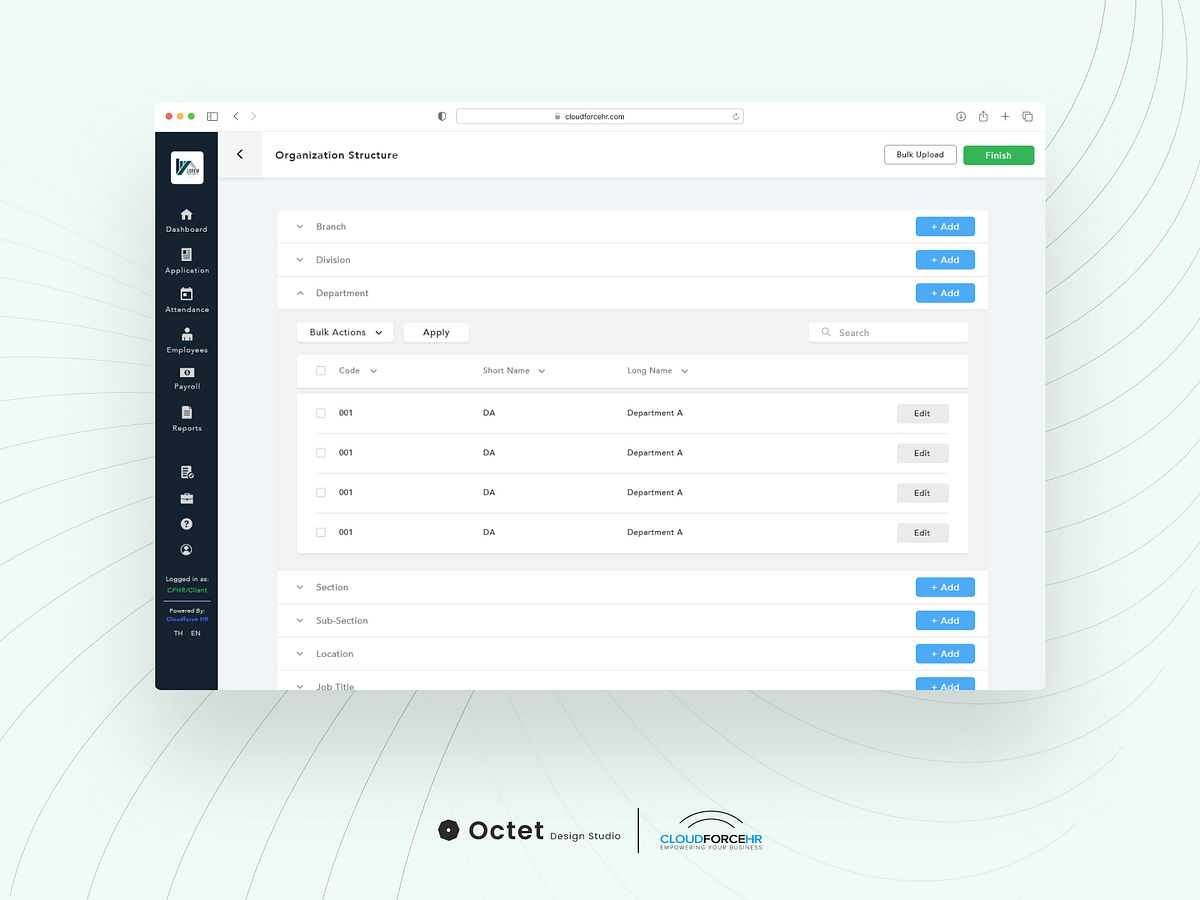Open Bulk Upload

click(920, 154)
